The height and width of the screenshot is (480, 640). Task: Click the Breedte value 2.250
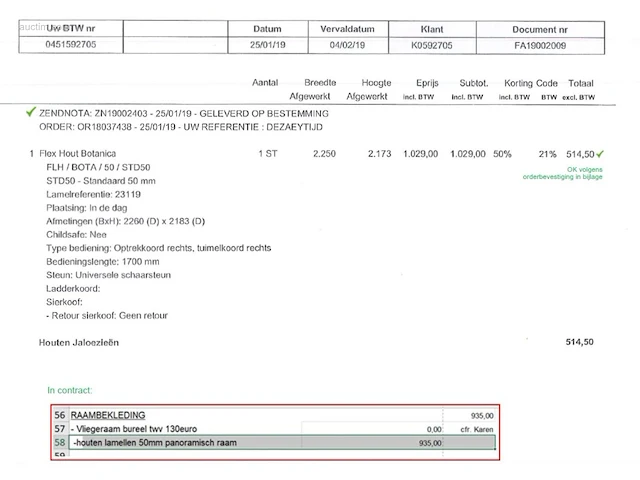click(x=324, y=154)
